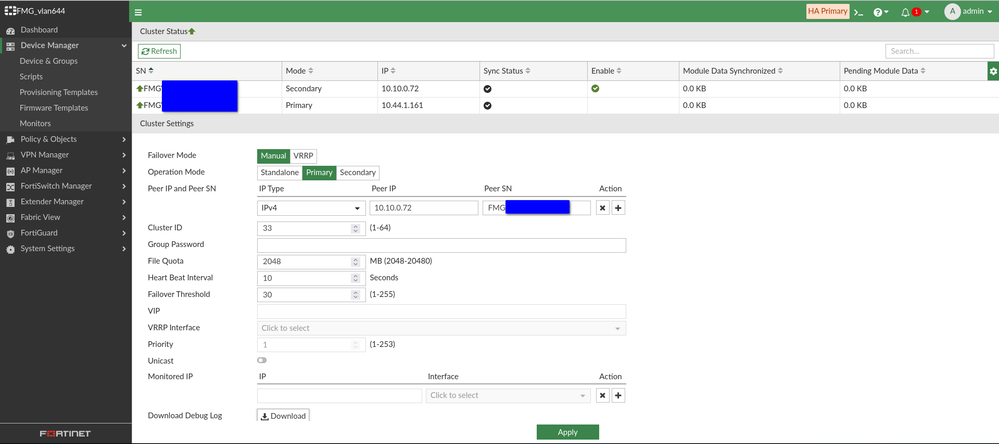Click the Group Password field
Screen dimensions: 999x444
pos(442,245)
